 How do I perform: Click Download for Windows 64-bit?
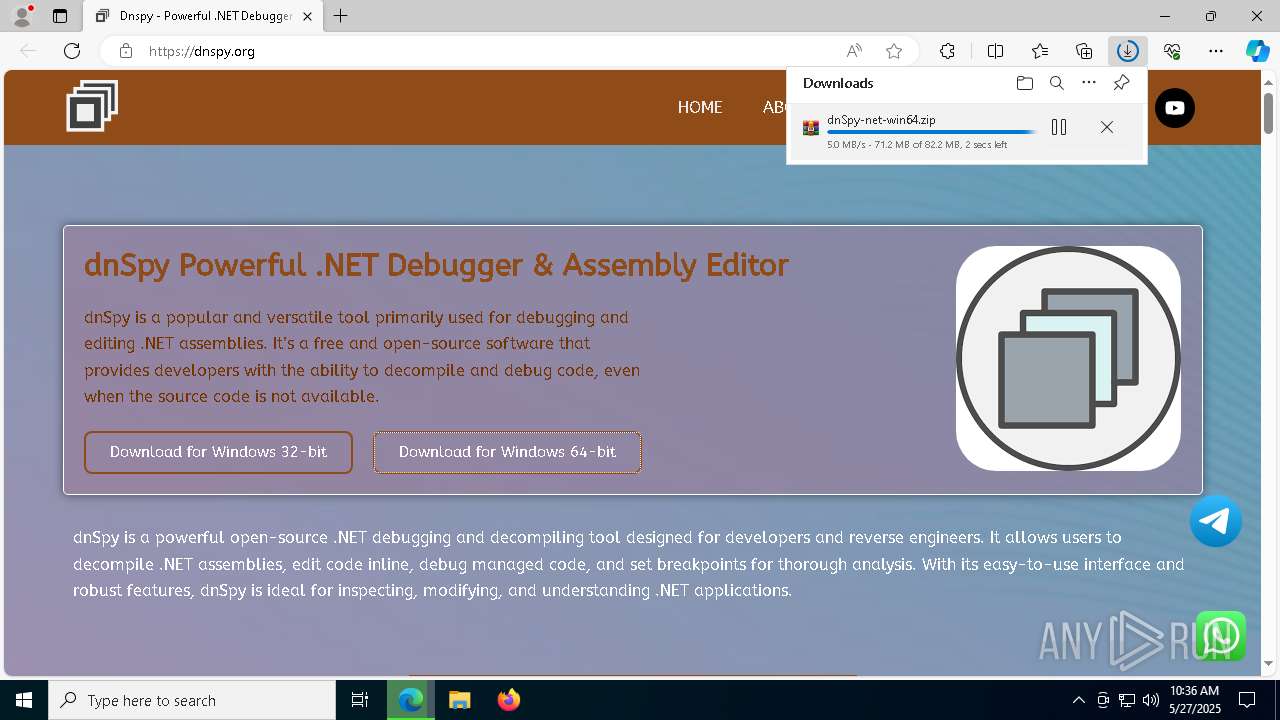(x=507, y=452)
